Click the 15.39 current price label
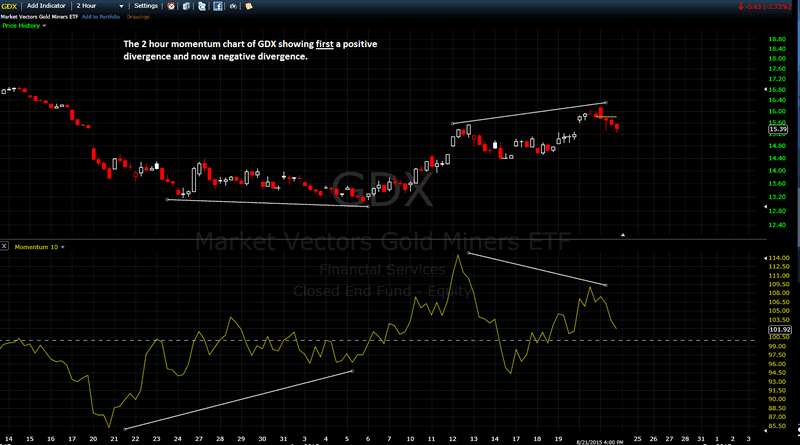Image resolution: width=800 pixels, height=445 pixels. coord(778,130)
